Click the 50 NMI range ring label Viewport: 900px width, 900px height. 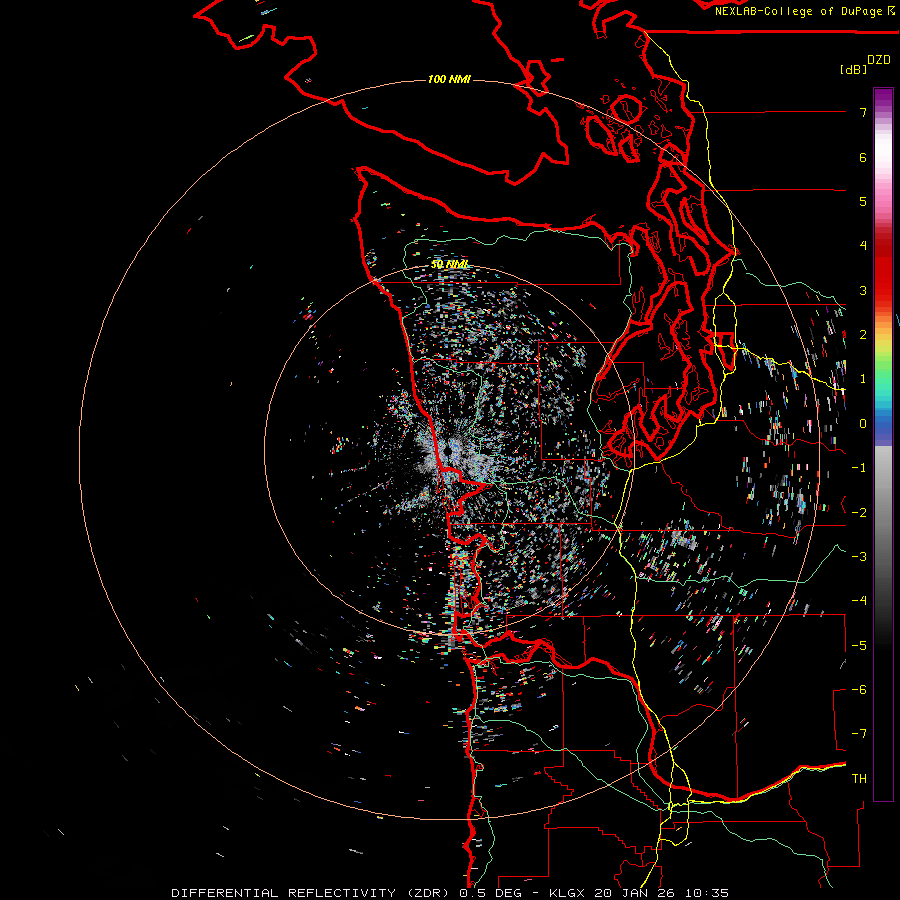click(449, 264)
